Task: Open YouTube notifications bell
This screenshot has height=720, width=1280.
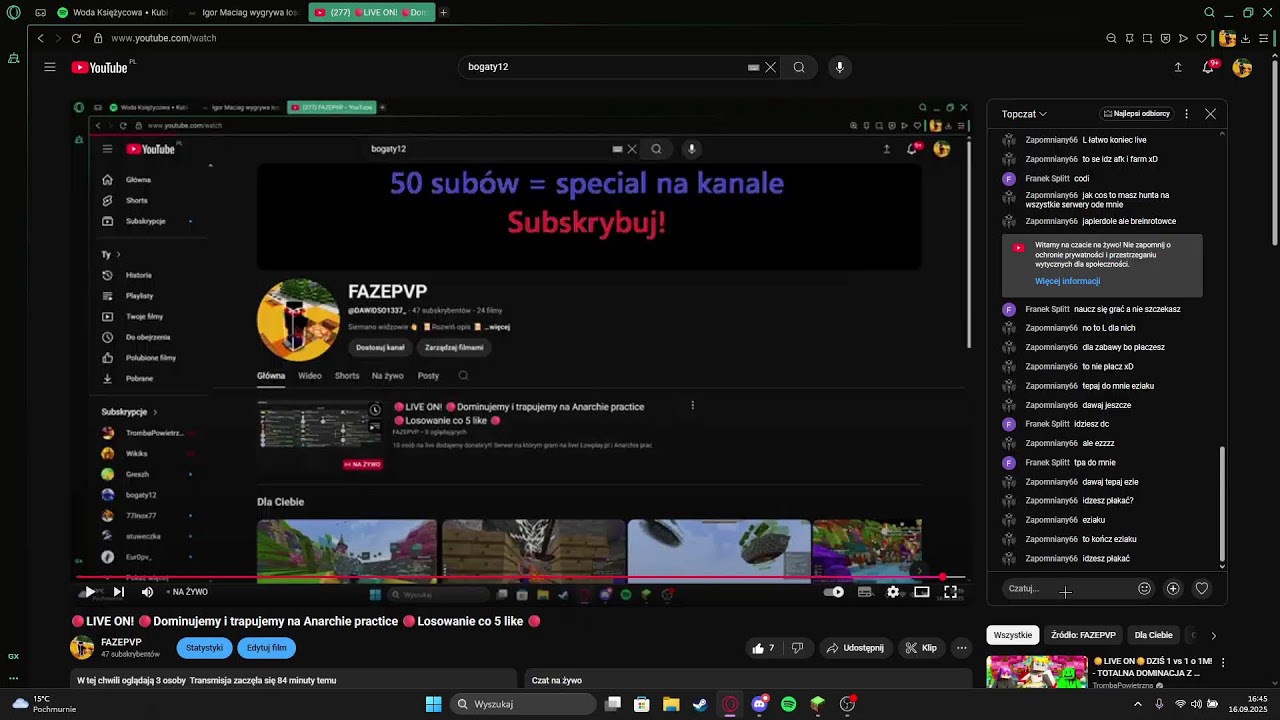Action: 1210,67
